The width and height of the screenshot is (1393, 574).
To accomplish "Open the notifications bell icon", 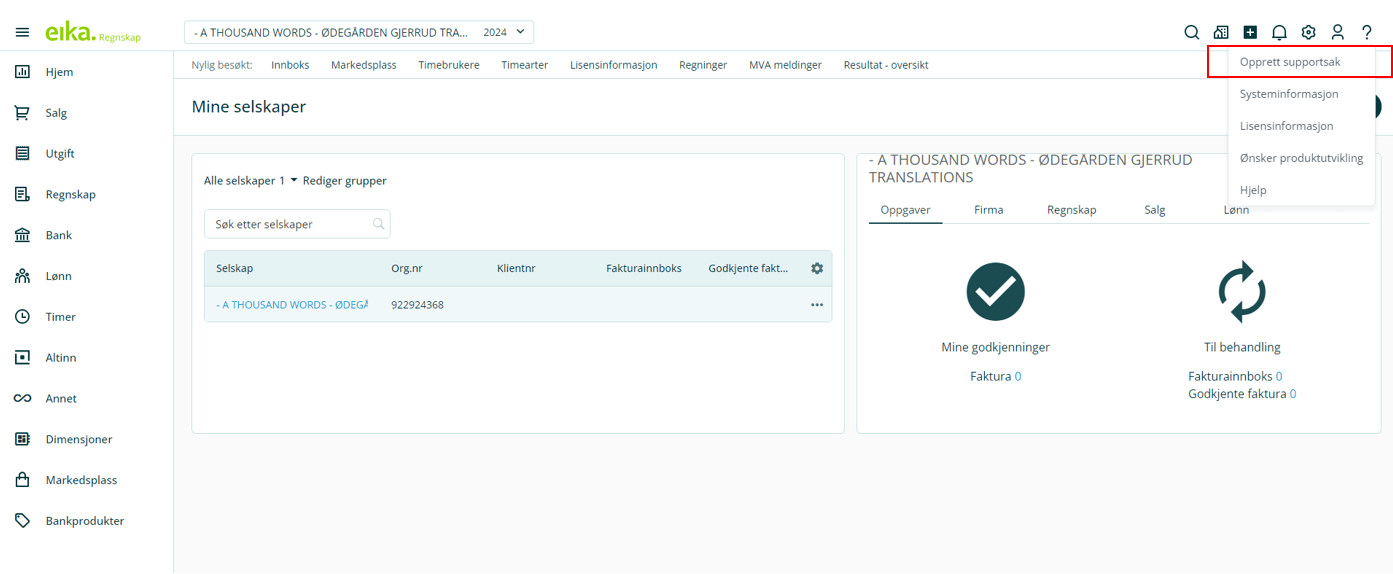I will click(1279, 32).
